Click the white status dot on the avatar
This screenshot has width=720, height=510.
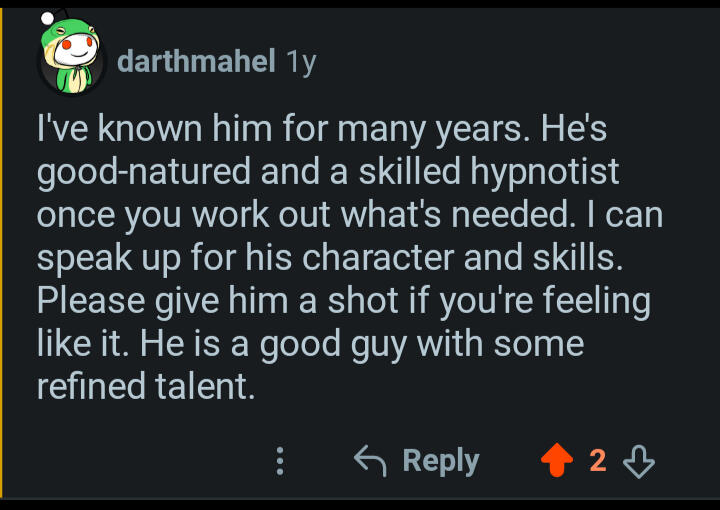click(x=47, y=18)
